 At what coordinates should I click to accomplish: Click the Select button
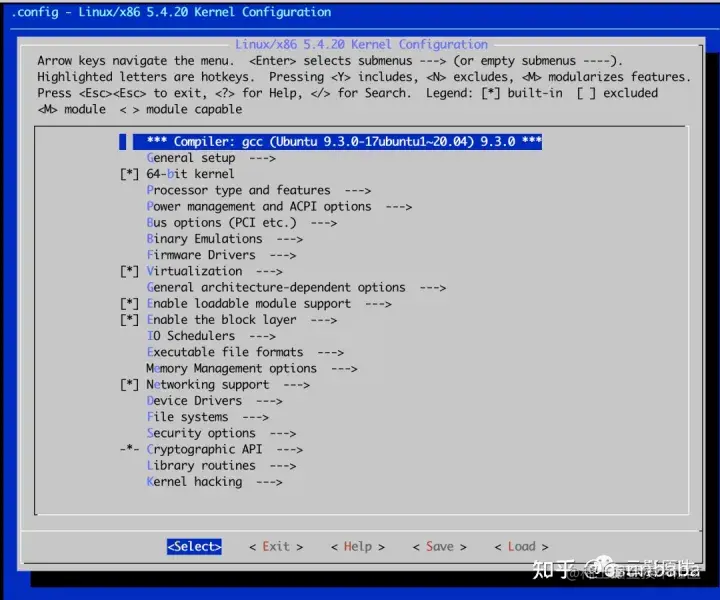194,546
